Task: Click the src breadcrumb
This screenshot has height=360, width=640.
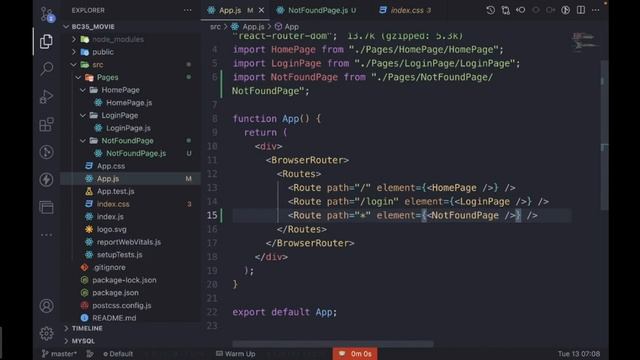Action: (x=215, y=27)
